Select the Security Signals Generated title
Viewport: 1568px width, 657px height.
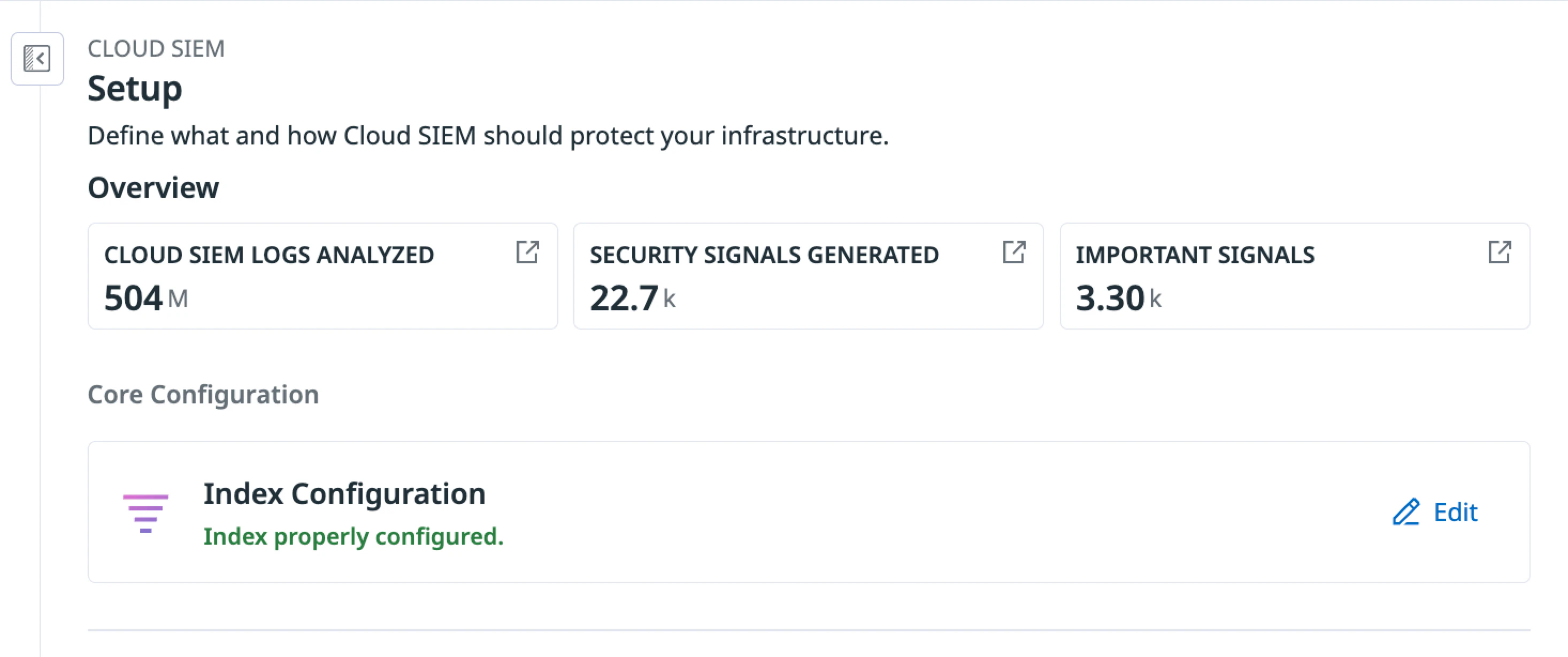point(764,255)
